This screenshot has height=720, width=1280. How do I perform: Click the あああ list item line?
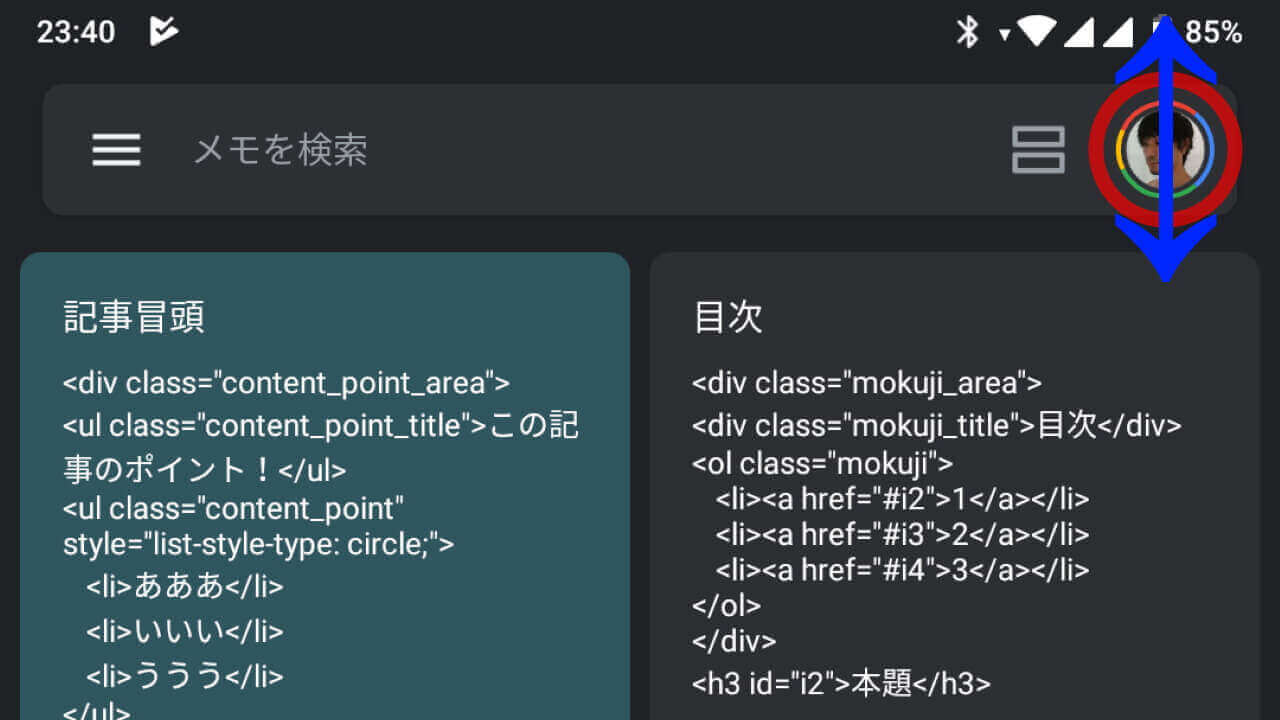pos(184,586)
